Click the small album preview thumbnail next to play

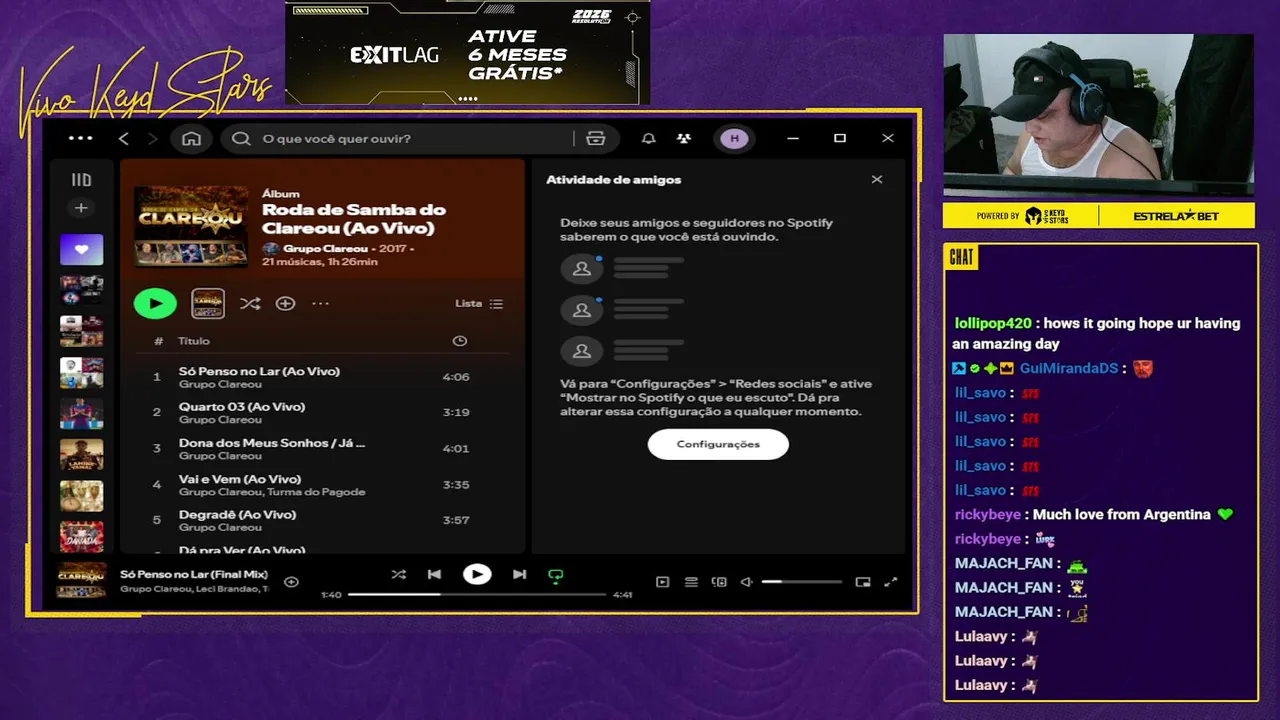(208, 303)
